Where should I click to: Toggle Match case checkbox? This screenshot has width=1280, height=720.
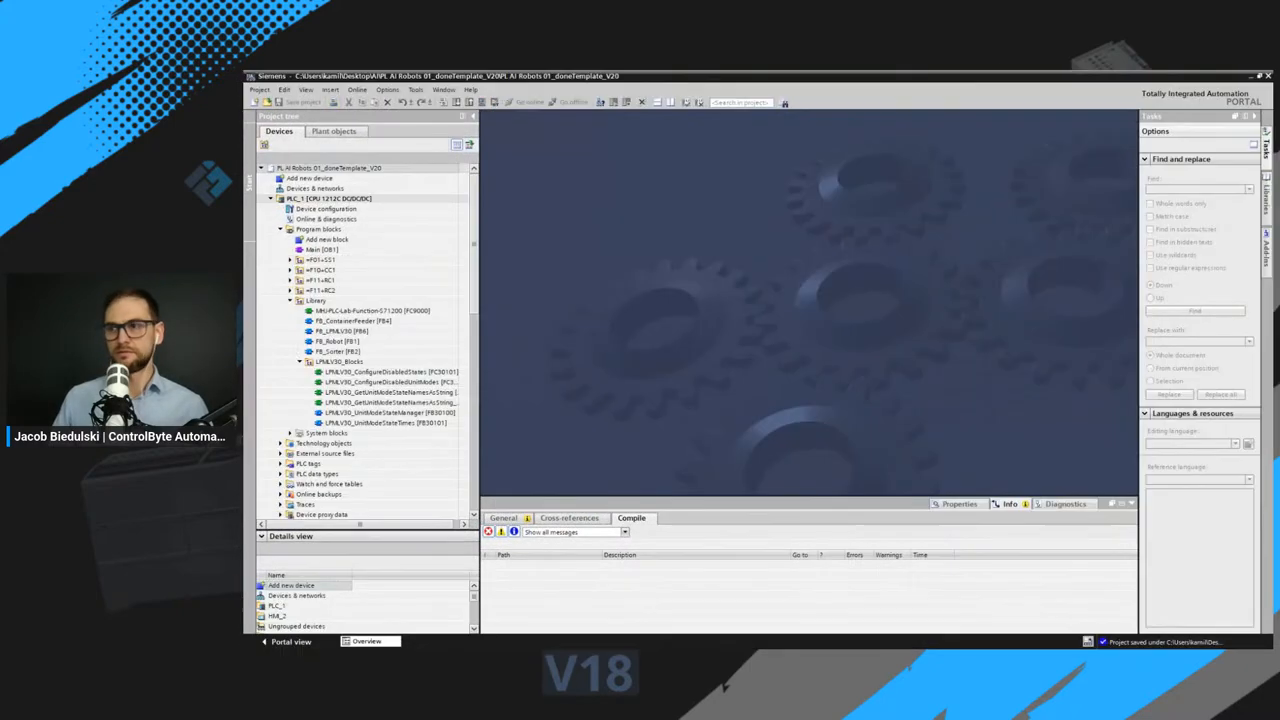[x=1150, y=217]
